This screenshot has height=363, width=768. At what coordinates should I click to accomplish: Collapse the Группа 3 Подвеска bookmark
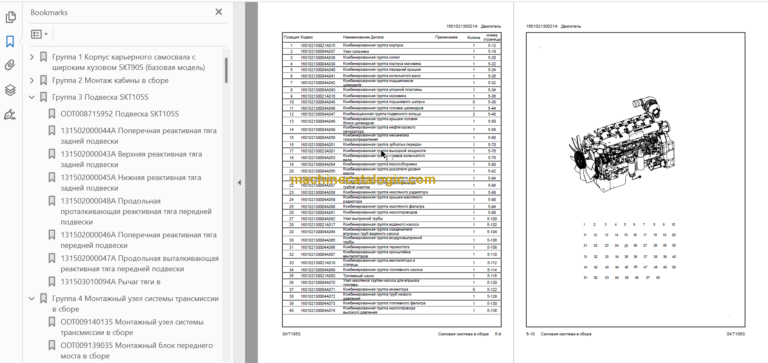tap(32, 97)
